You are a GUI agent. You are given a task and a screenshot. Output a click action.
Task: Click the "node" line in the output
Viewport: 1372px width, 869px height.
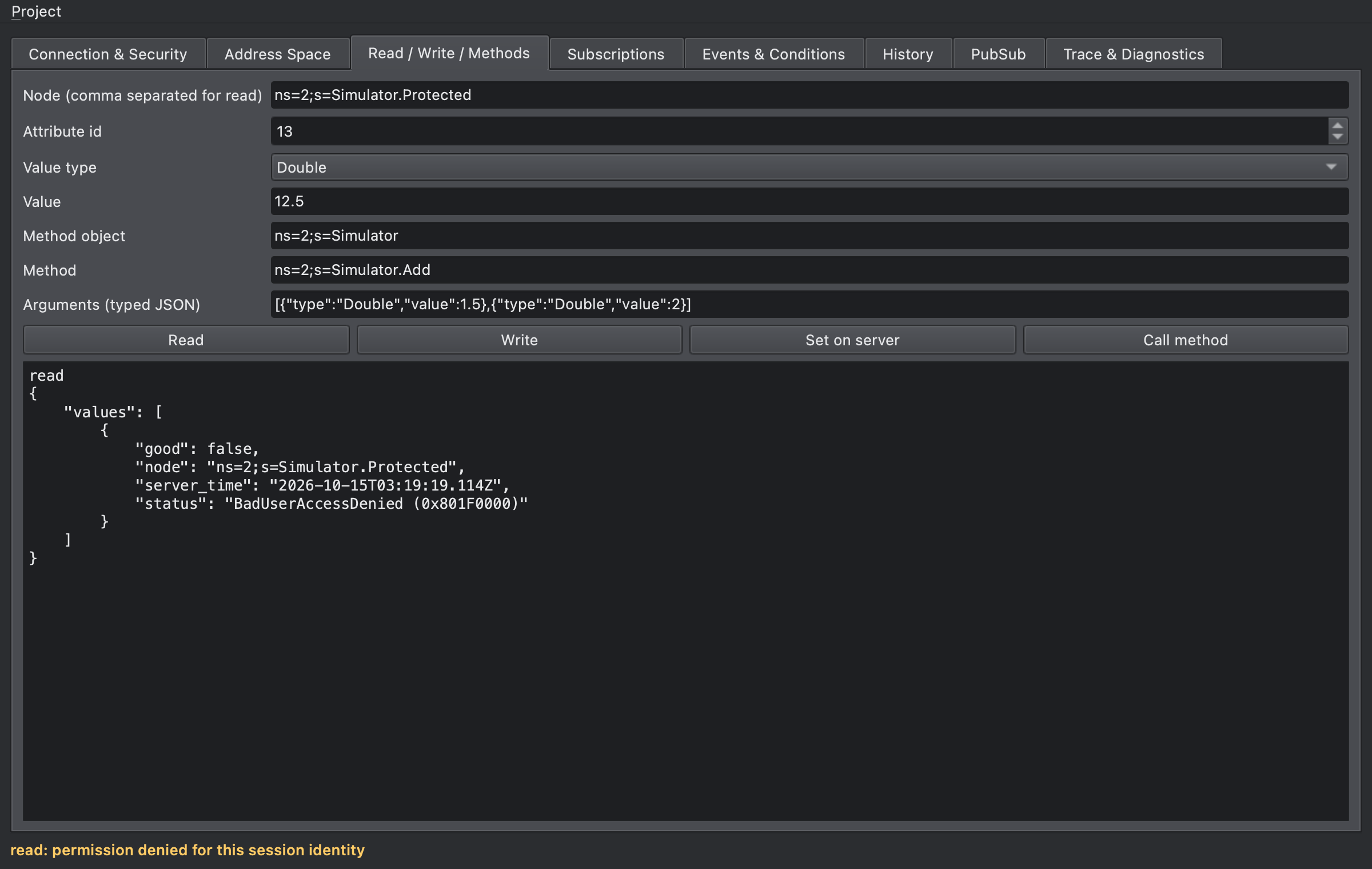click(x=300, y=467)
